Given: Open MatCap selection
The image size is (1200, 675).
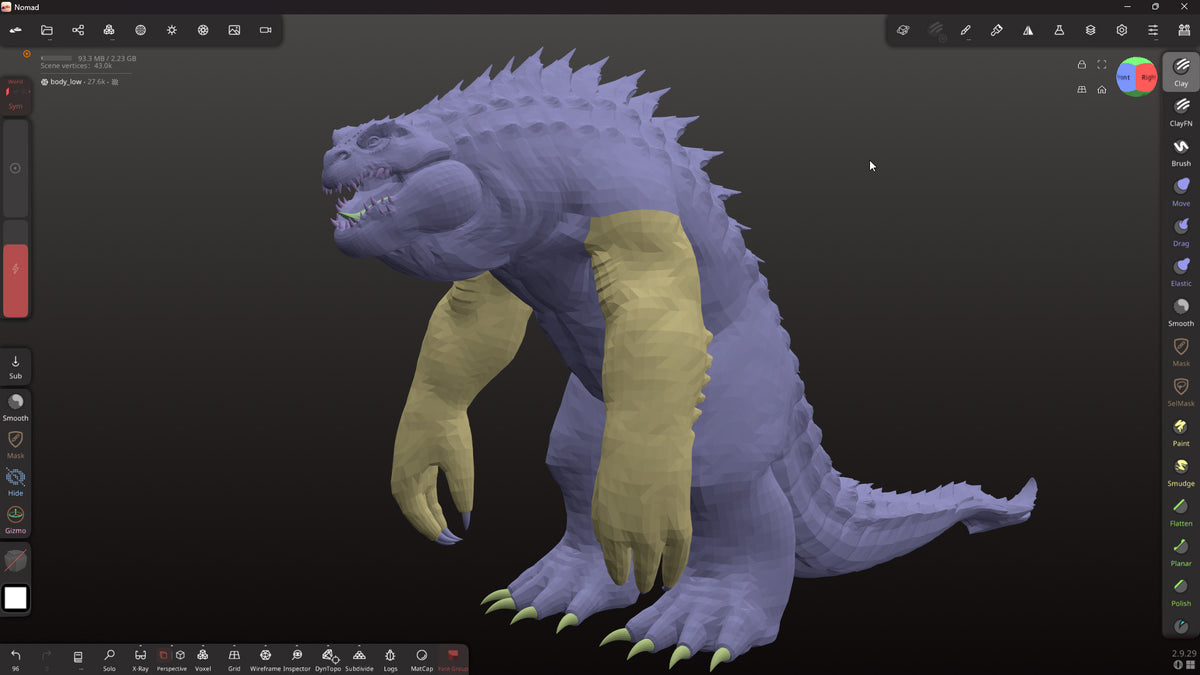Looking at the screenshot, I should (x=422, y=659).
